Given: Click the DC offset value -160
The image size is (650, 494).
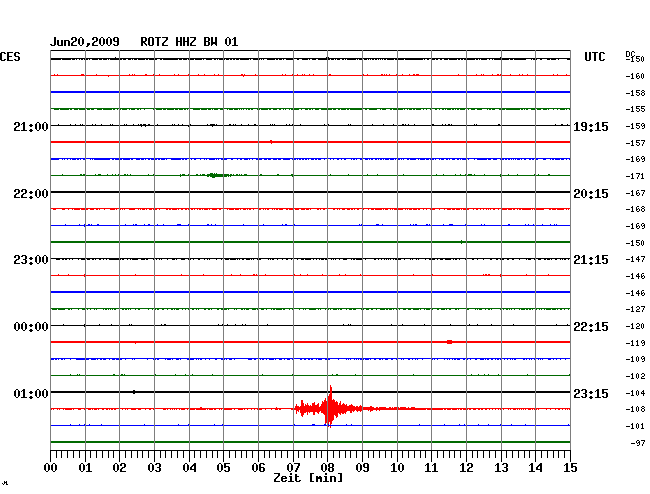Looking at the screenshot, I should click(x=635, y=76).
